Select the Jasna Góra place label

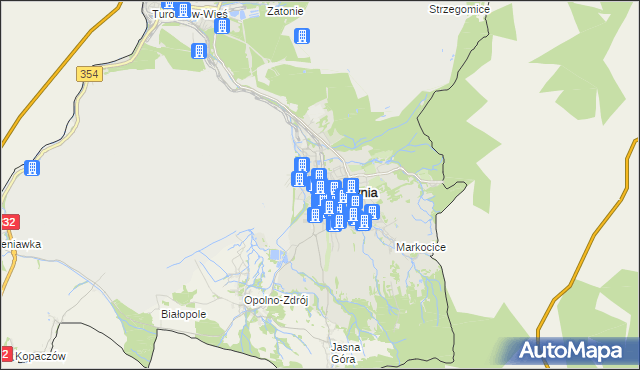(346, 353)
